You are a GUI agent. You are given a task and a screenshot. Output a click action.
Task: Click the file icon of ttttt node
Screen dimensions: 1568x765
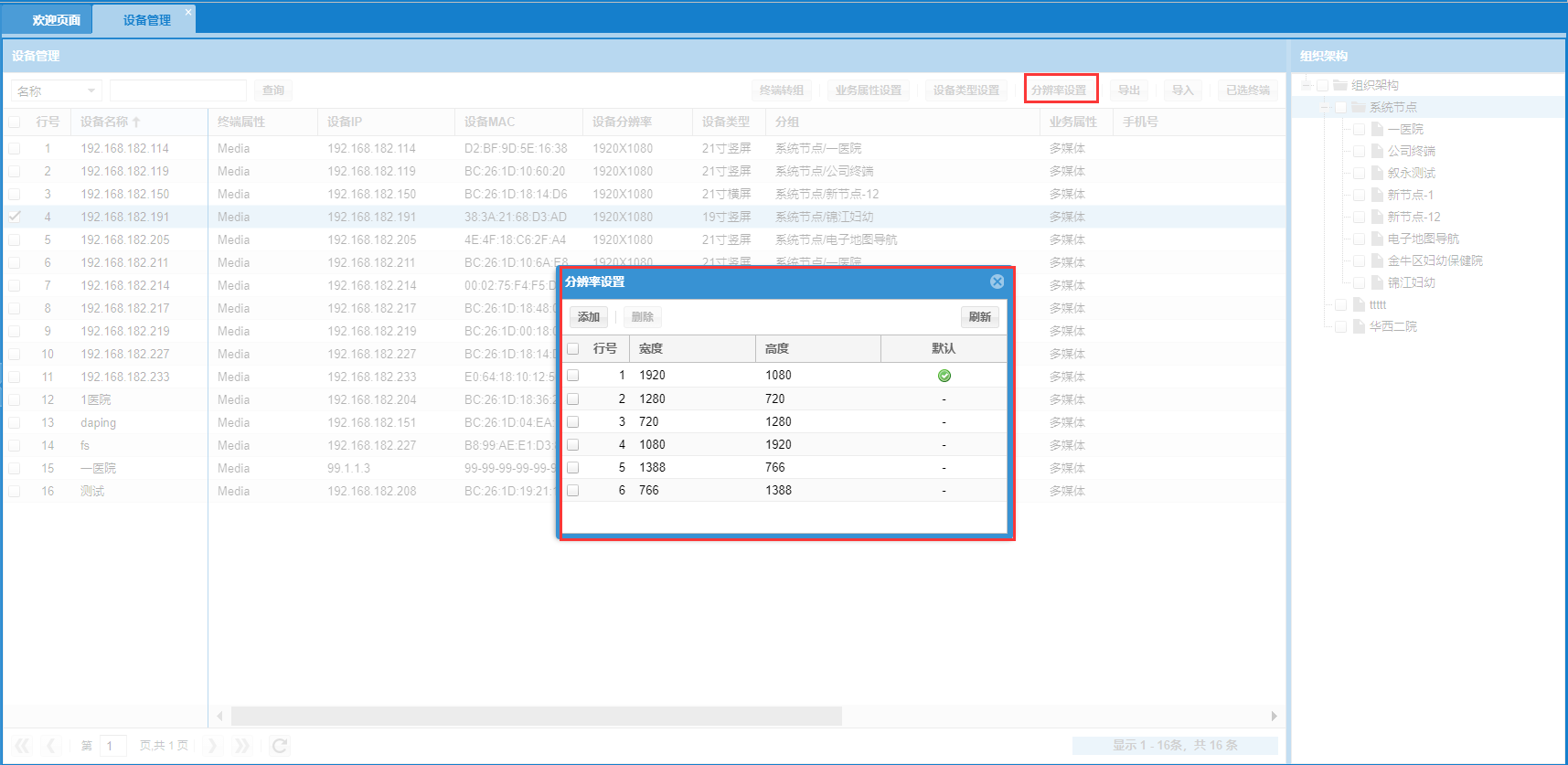point(1359,304)
